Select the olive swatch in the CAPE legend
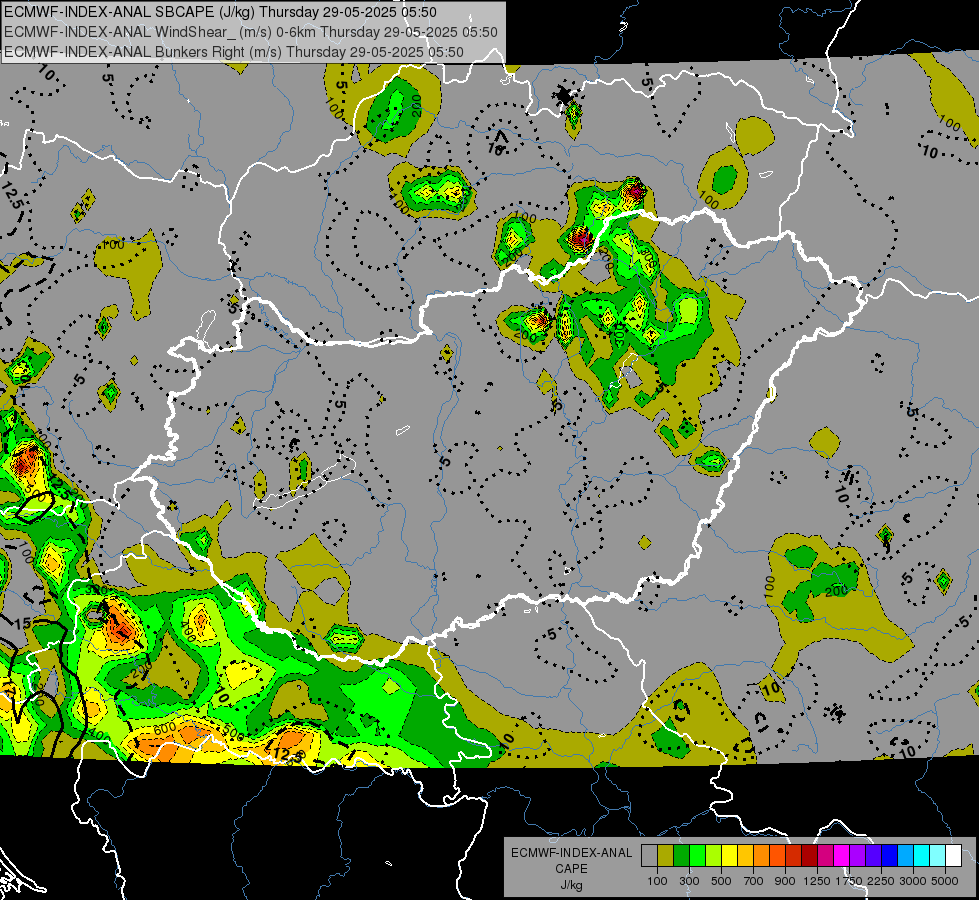The width and height of the screenshot is (979, 900). 665,856
